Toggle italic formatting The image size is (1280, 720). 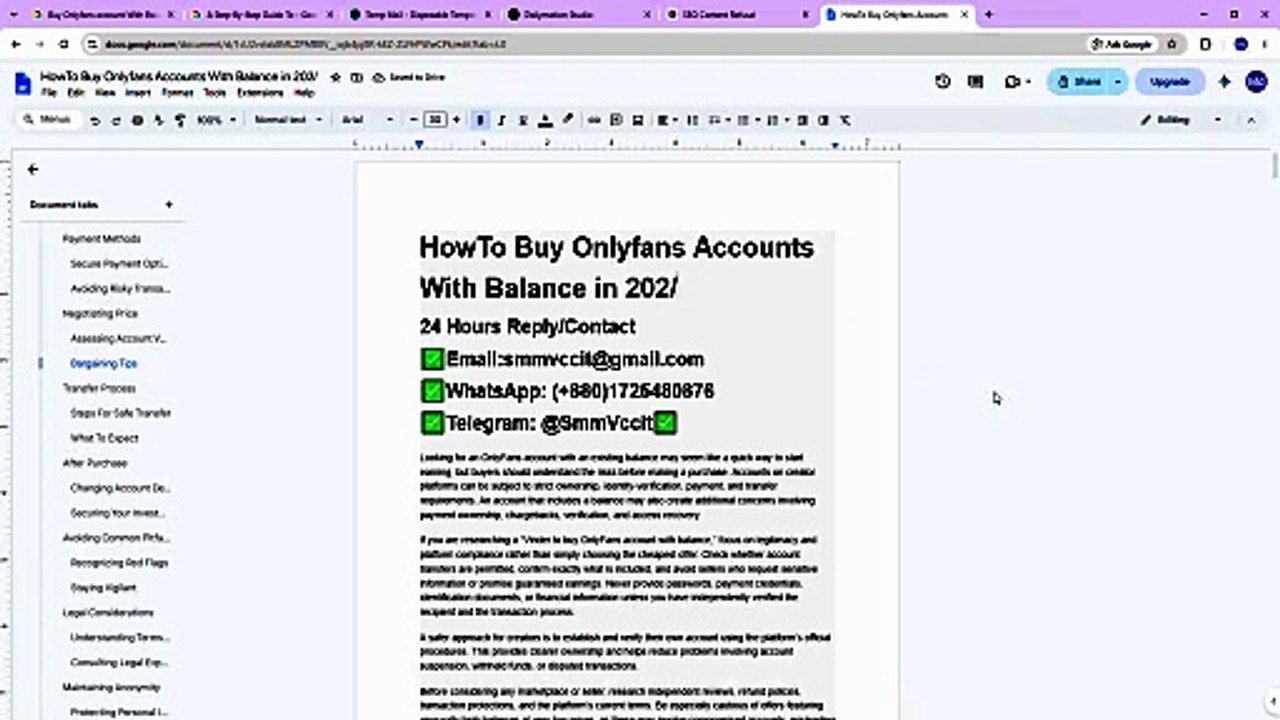pos(502,120)
